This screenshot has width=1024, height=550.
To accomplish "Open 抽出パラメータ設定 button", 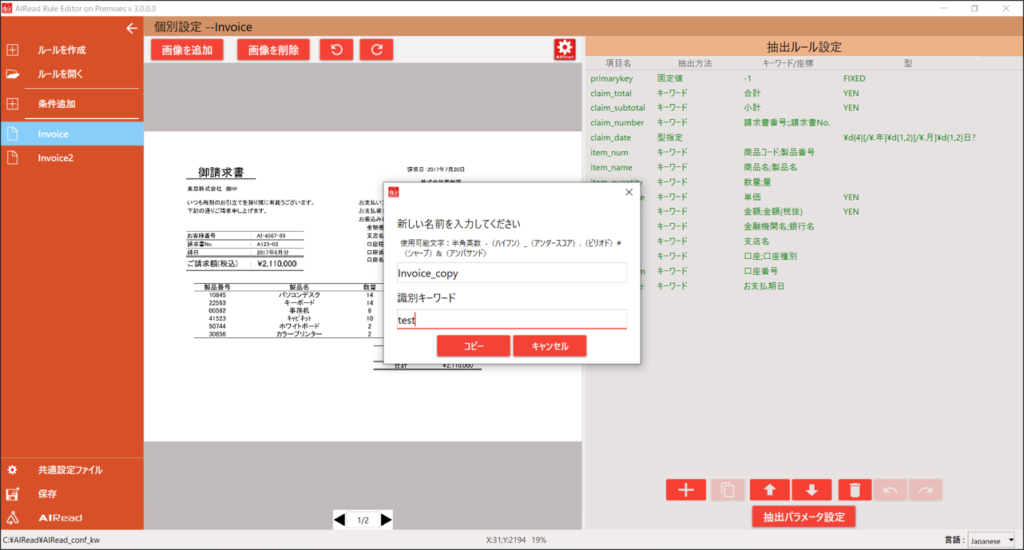I will coord(804,517).
